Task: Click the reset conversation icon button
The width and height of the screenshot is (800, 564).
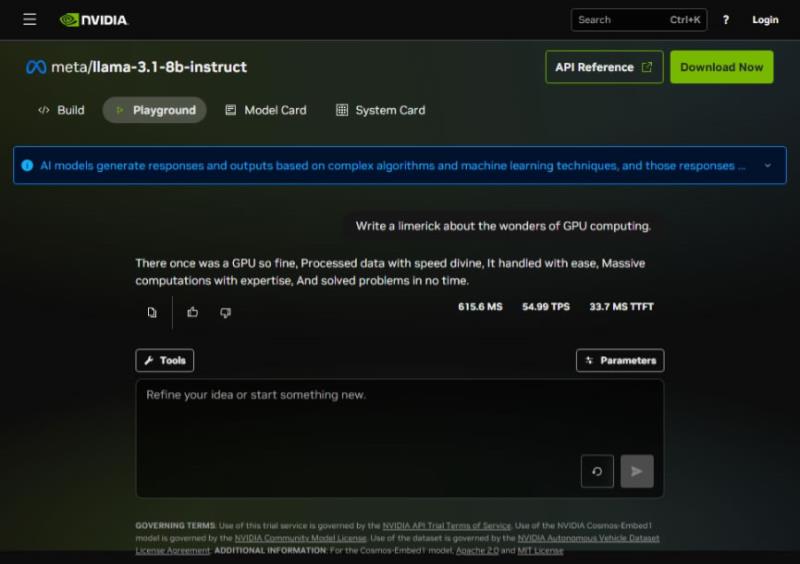Action: click(x=597, y=471)
